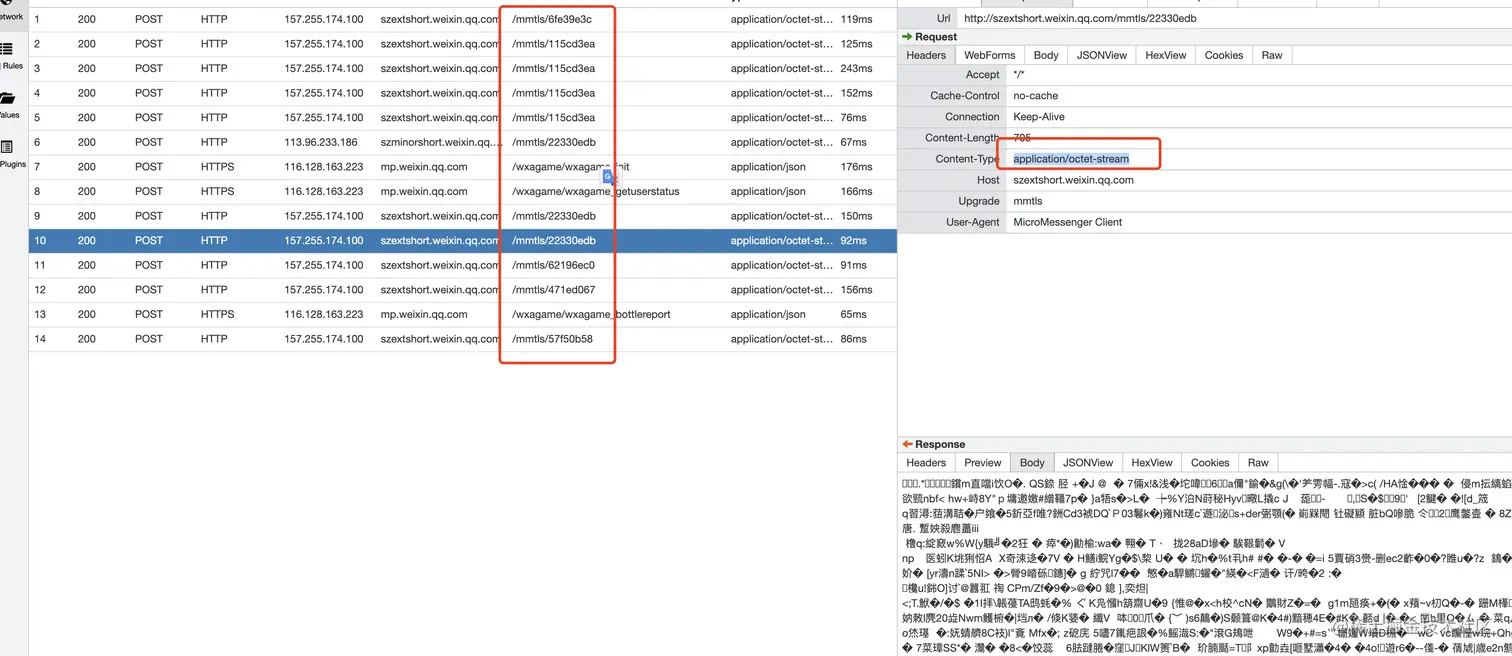Viewport: 1512px width, 656px height.
Task: Open the Values folder icon in sidebar
Action: (x=7, y=98)
